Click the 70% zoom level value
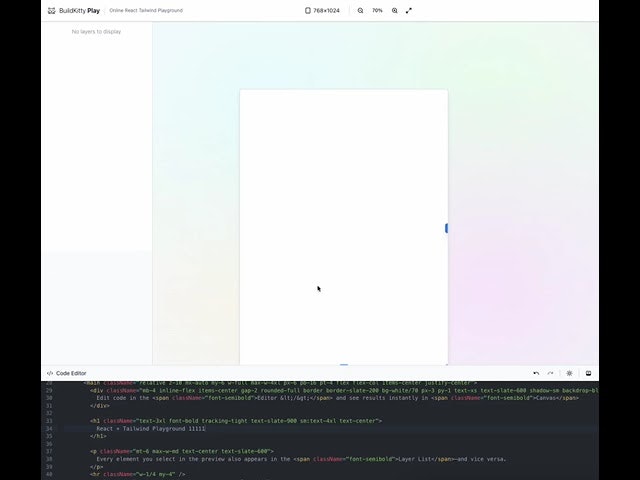640x480 pixels. (x=377, y=11)
